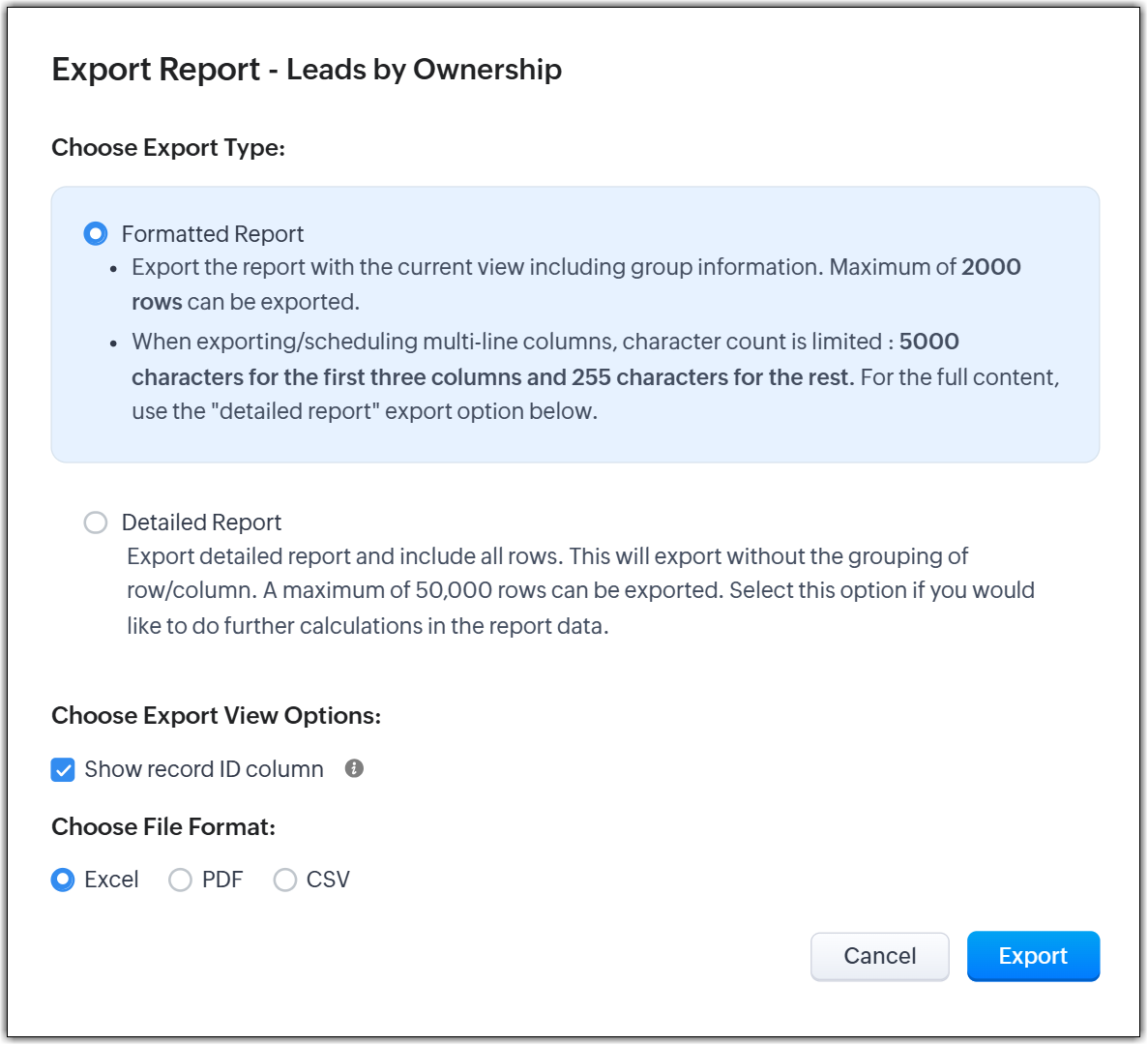Click the "PDF" format label text
This screenshot has height=1045, width=1148.
coord(222,880)
